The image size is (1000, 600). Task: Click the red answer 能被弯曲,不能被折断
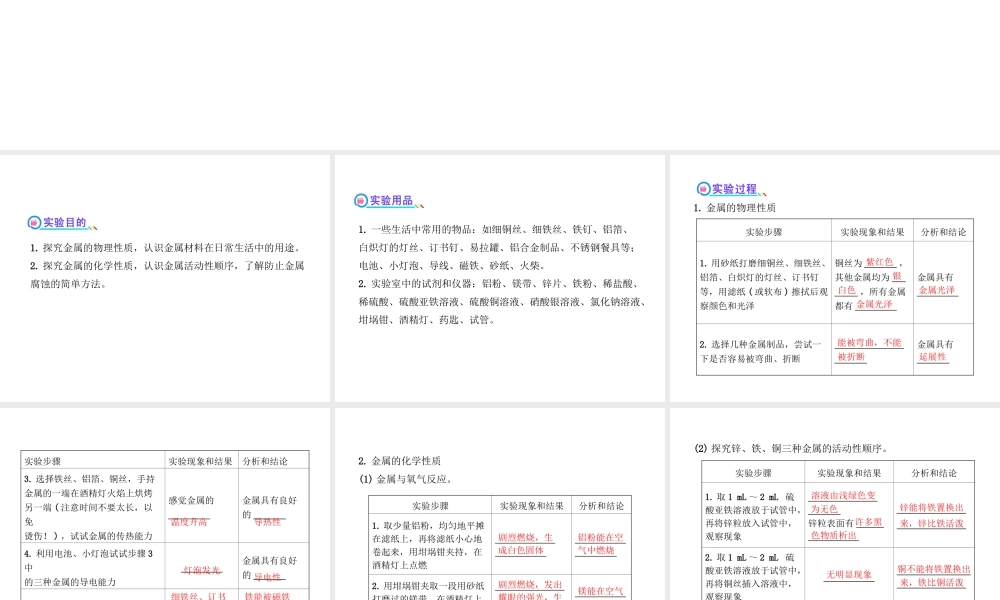(x=869, y=349)
